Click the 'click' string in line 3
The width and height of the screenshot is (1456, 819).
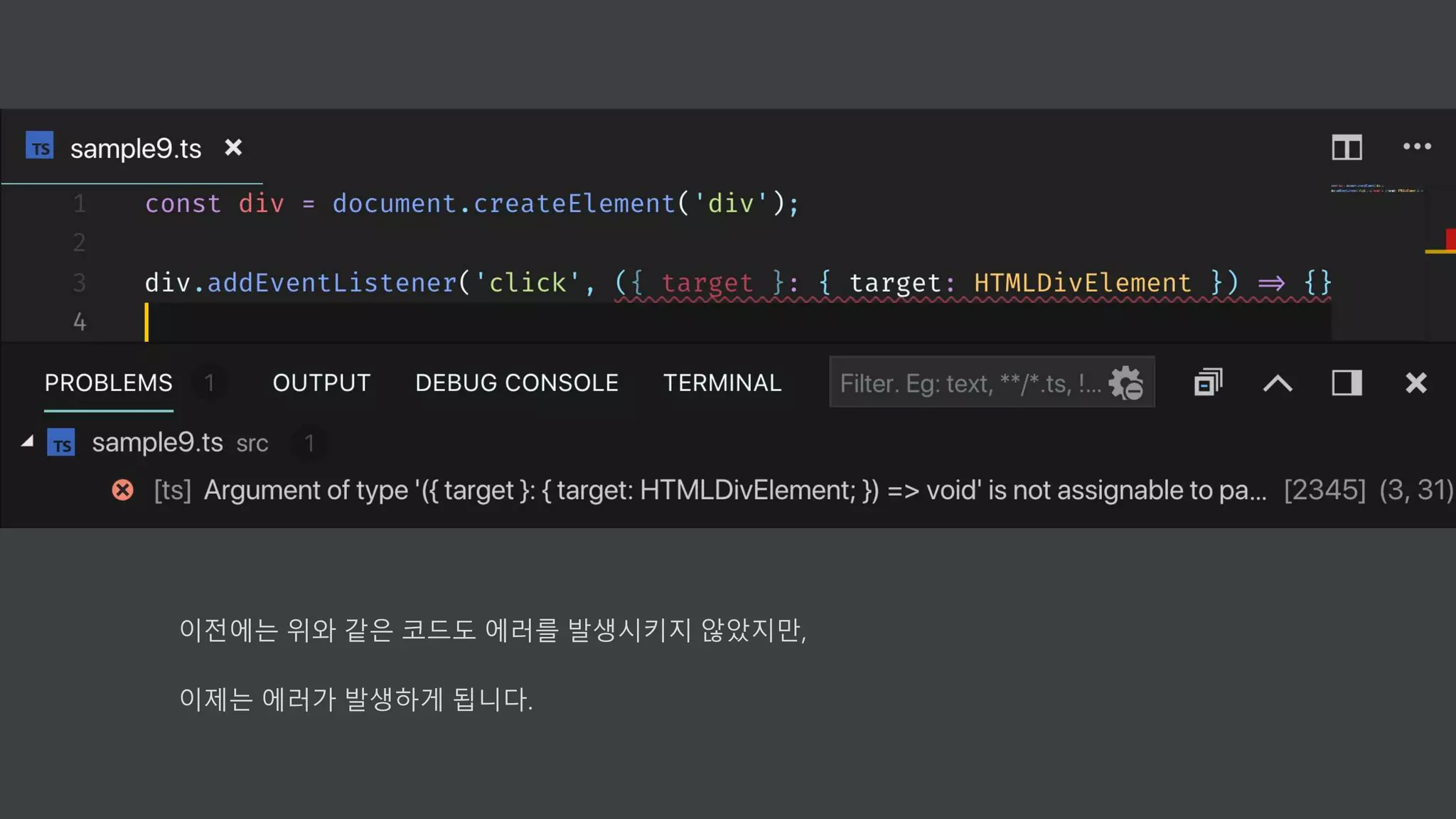528,282
